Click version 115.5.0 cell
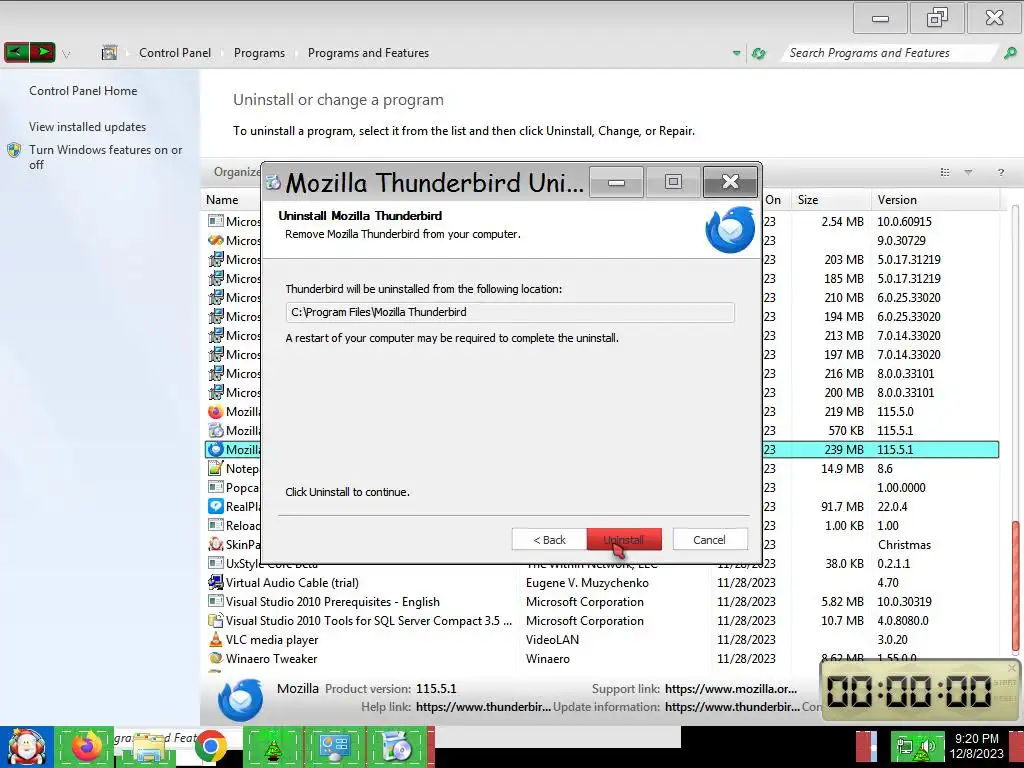1024x768 pixels. (x=895, y=411)
